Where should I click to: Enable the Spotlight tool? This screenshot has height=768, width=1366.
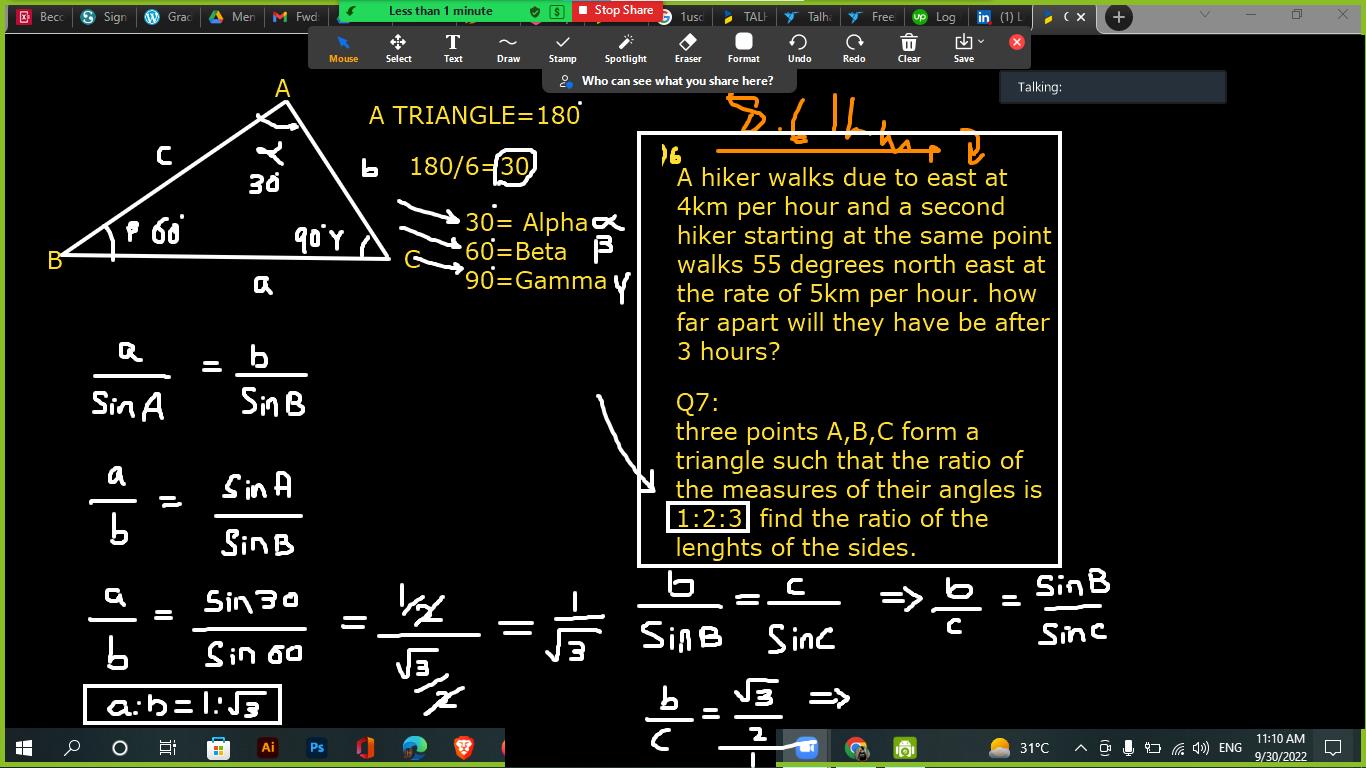click(625, 47)
